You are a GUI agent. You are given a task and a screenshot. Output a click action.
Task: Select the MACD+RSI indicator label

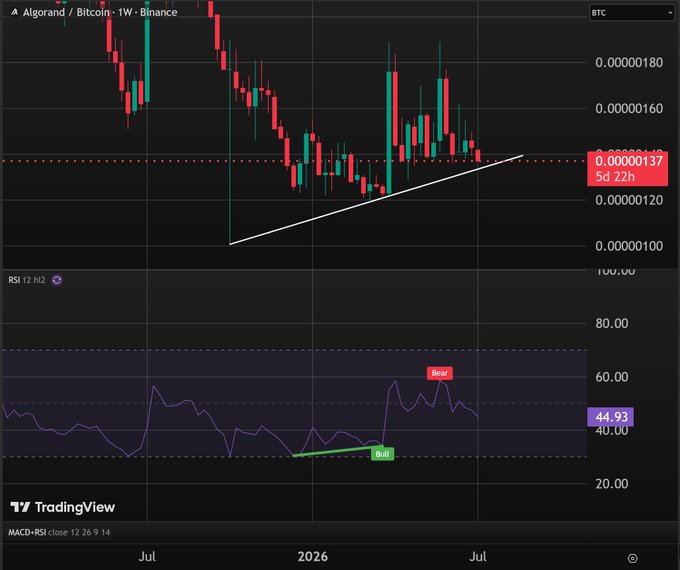[59, 532]
